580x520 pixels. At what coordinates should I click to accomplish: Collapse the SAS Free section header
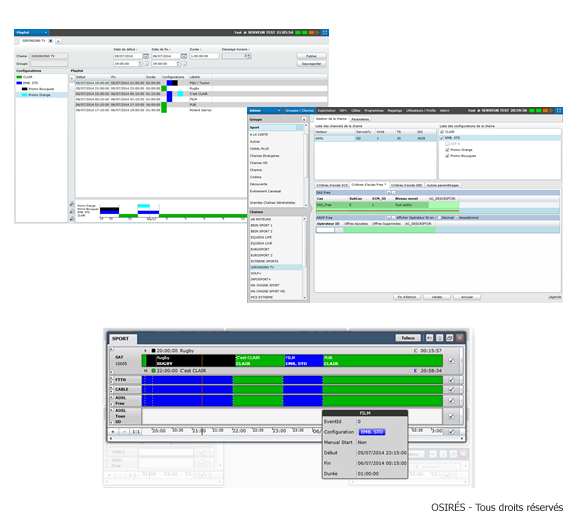[x=388, y=193]
